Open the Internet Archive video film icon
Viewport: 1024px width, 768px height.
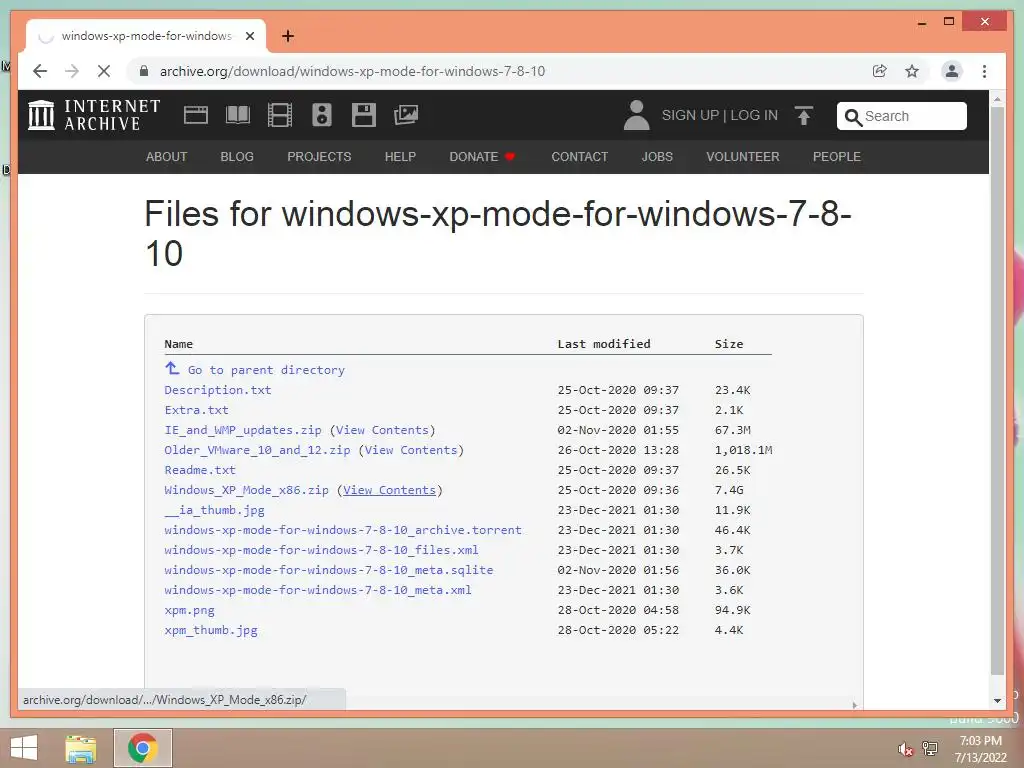pyautogui.click(x=280, y=115)
